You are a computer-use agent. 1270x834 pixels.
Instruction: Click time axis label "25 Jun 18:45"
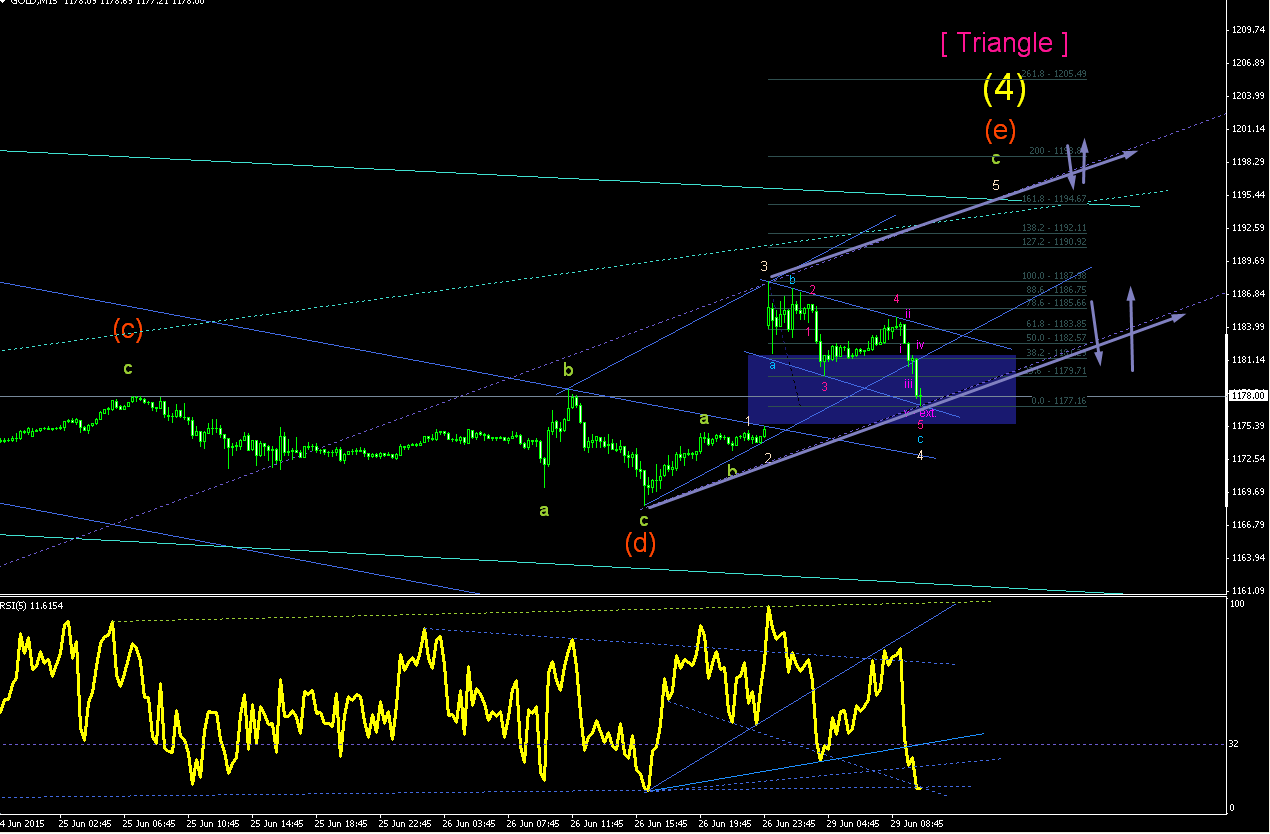point(341,825)
